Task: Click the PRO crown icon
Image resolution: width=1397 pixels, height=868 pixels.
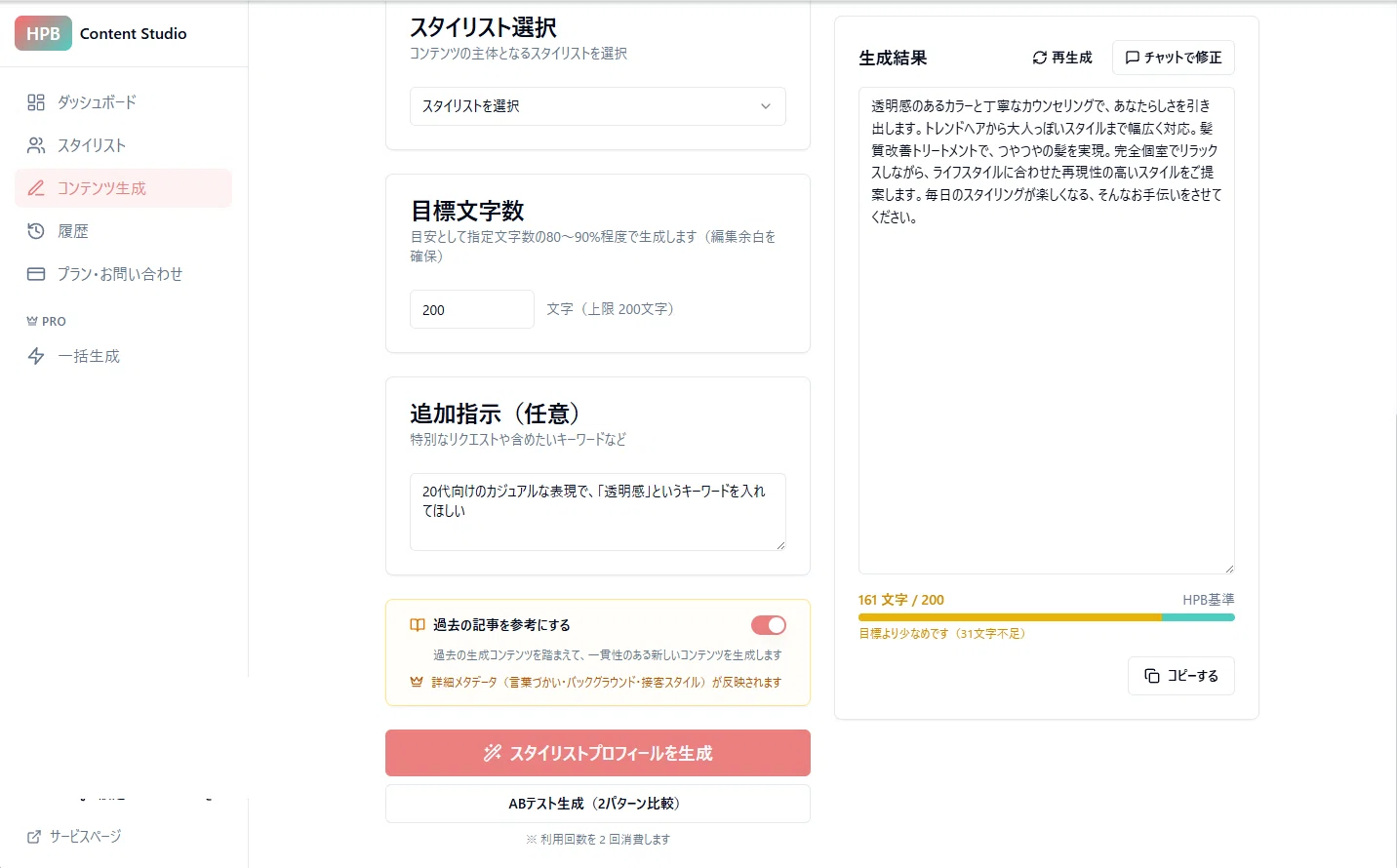Action: 32,321
